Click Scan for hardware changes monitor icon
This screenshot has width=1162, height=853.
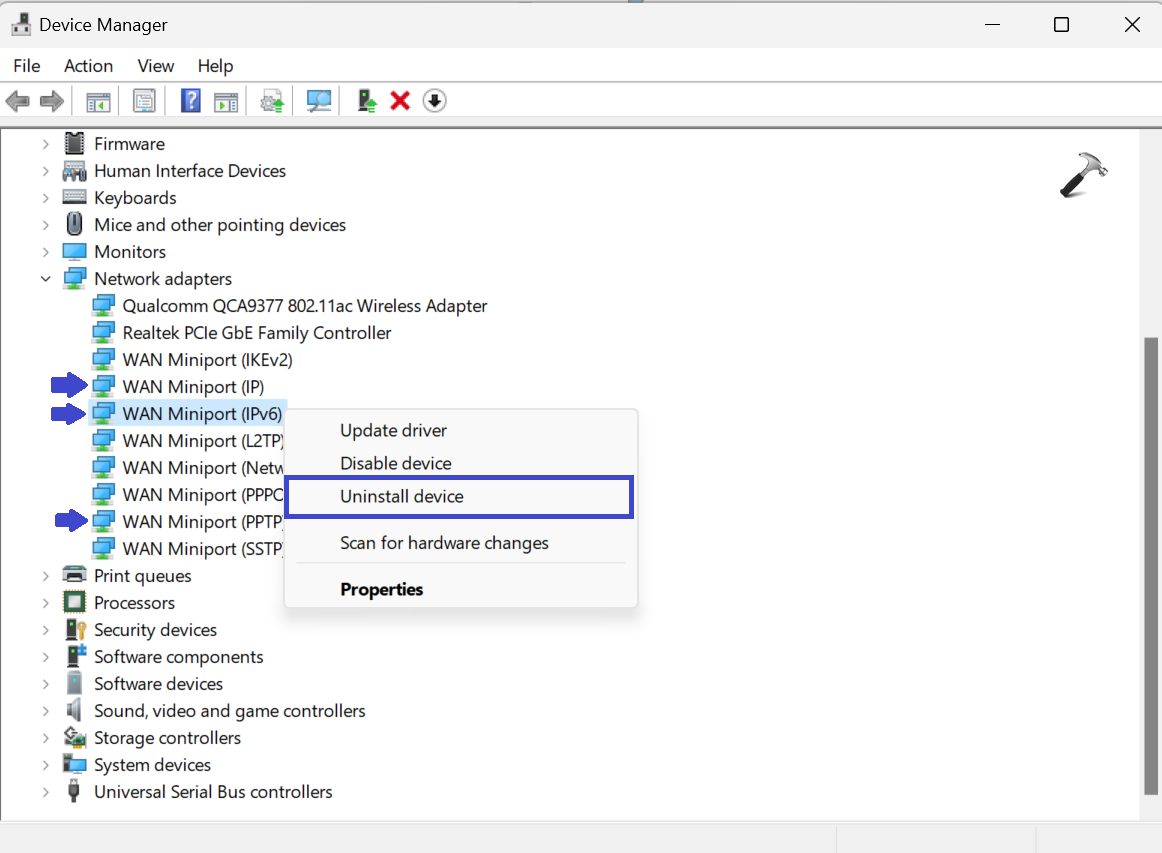(x=319, y=101)
